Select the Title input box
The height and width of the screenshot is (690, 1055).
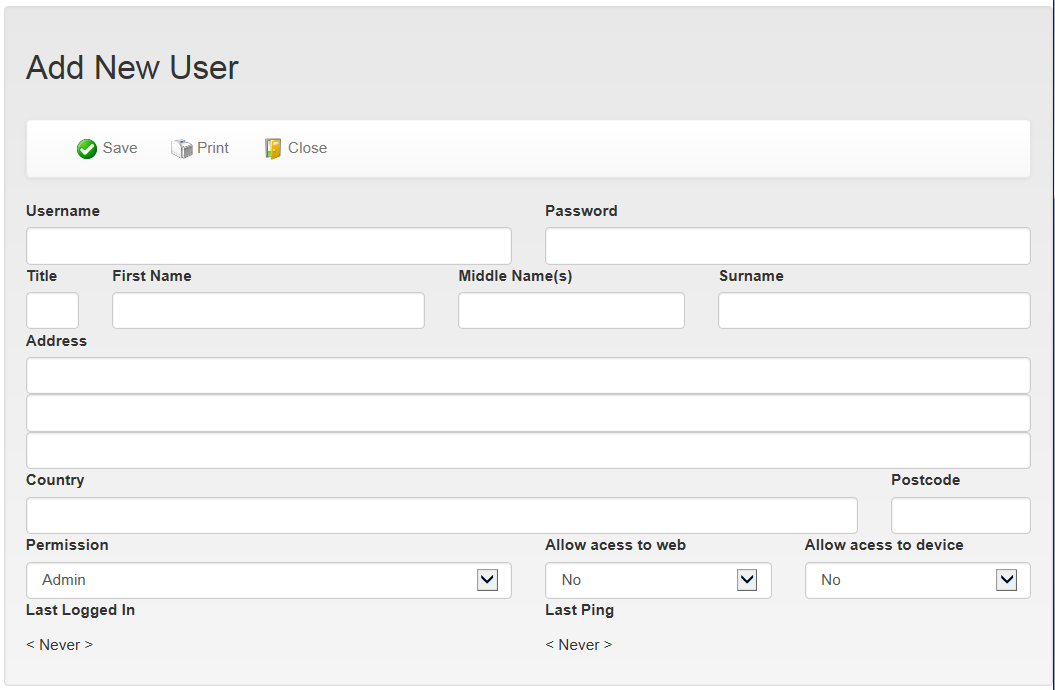[52, 311]
